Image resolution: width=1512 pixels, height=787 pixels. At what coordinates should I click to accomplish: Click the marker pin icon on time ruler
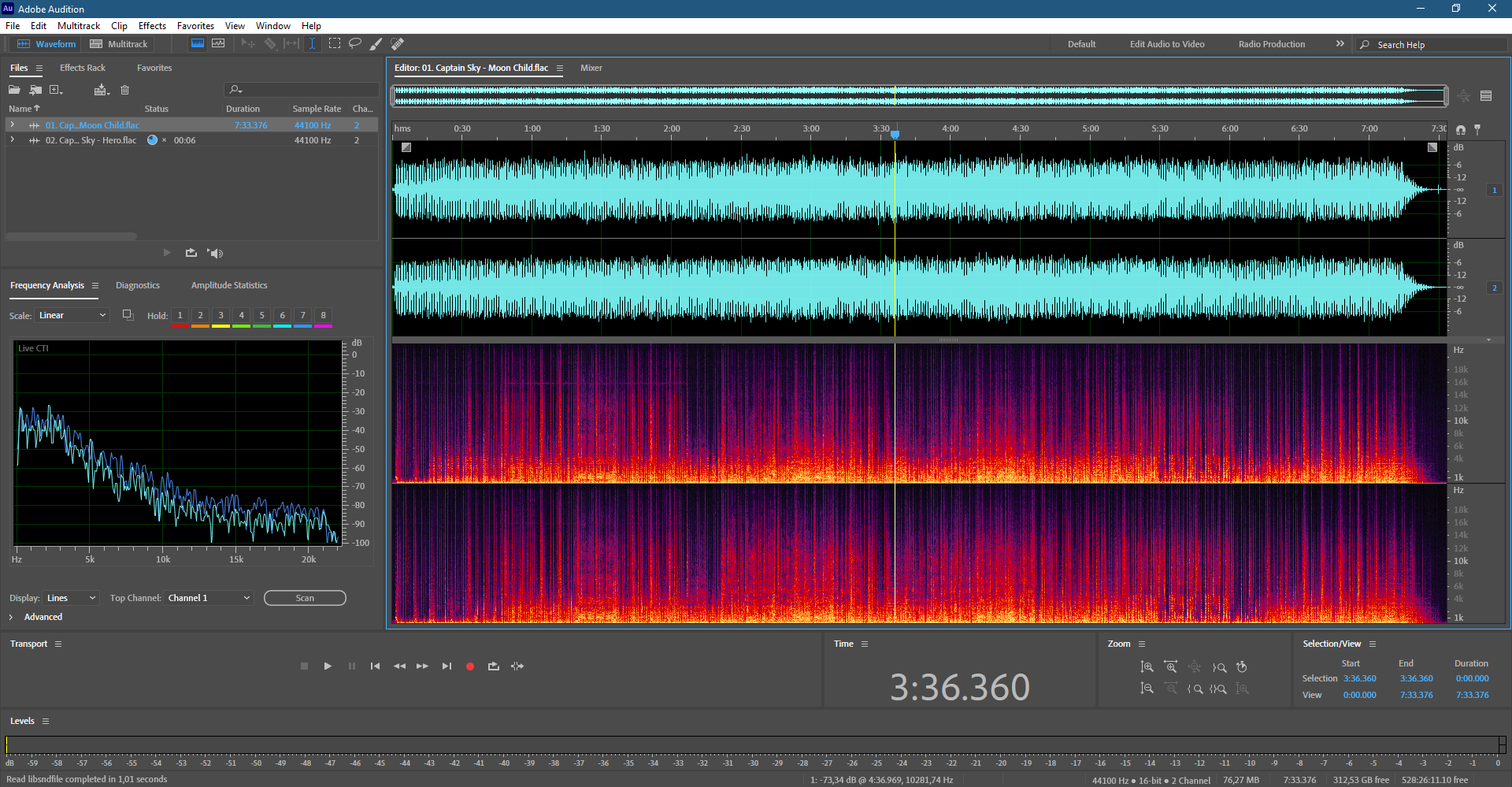(x=1477, y=128)
